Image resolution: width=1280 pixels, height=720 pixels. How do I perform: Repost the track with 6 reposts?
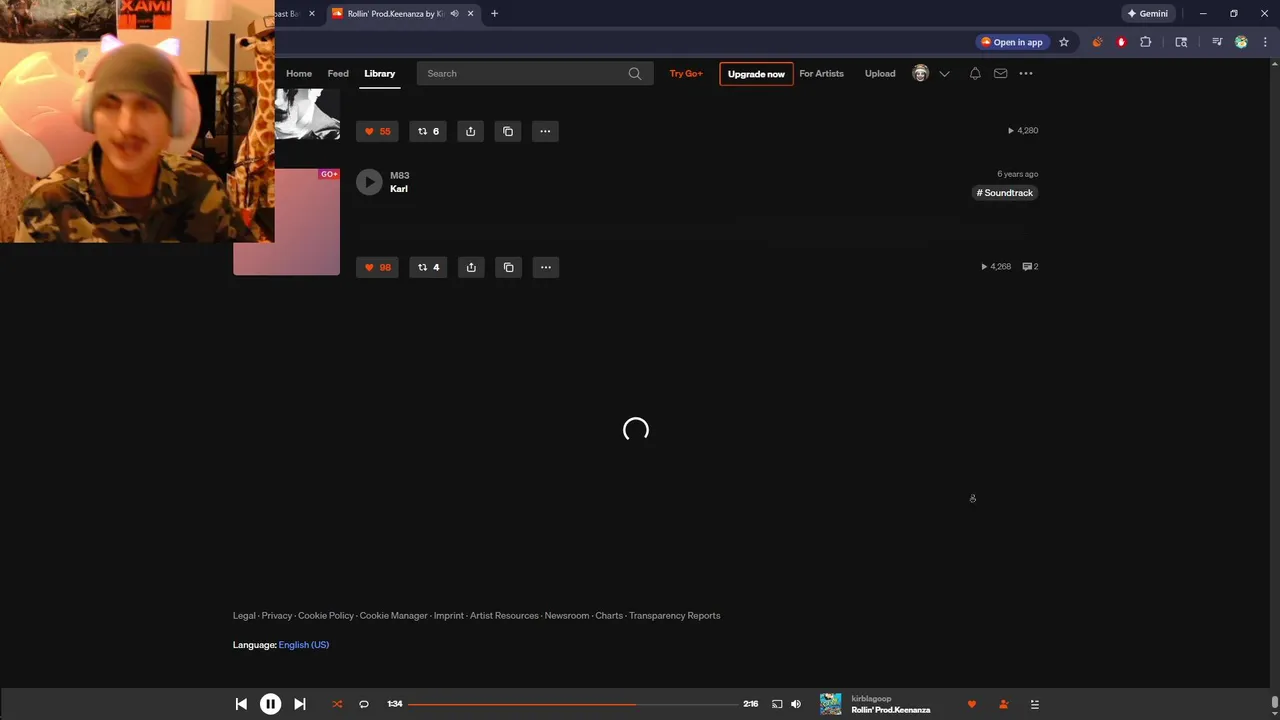coord(428,131)
